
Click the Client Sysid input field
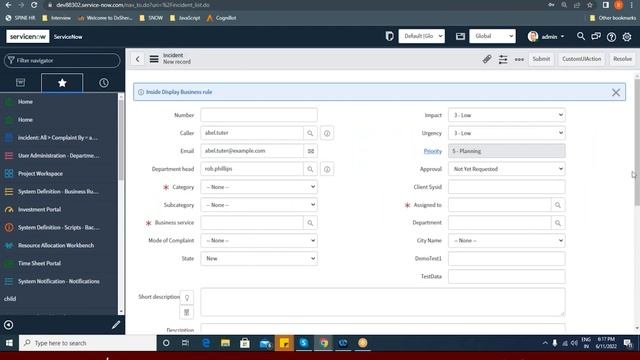[x=507, y=187]
